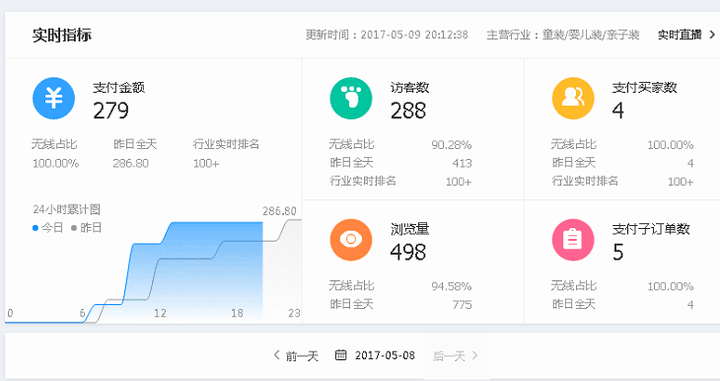Click the visitors count 288
Screen dimensions: 720x381
tap(408, 111)
